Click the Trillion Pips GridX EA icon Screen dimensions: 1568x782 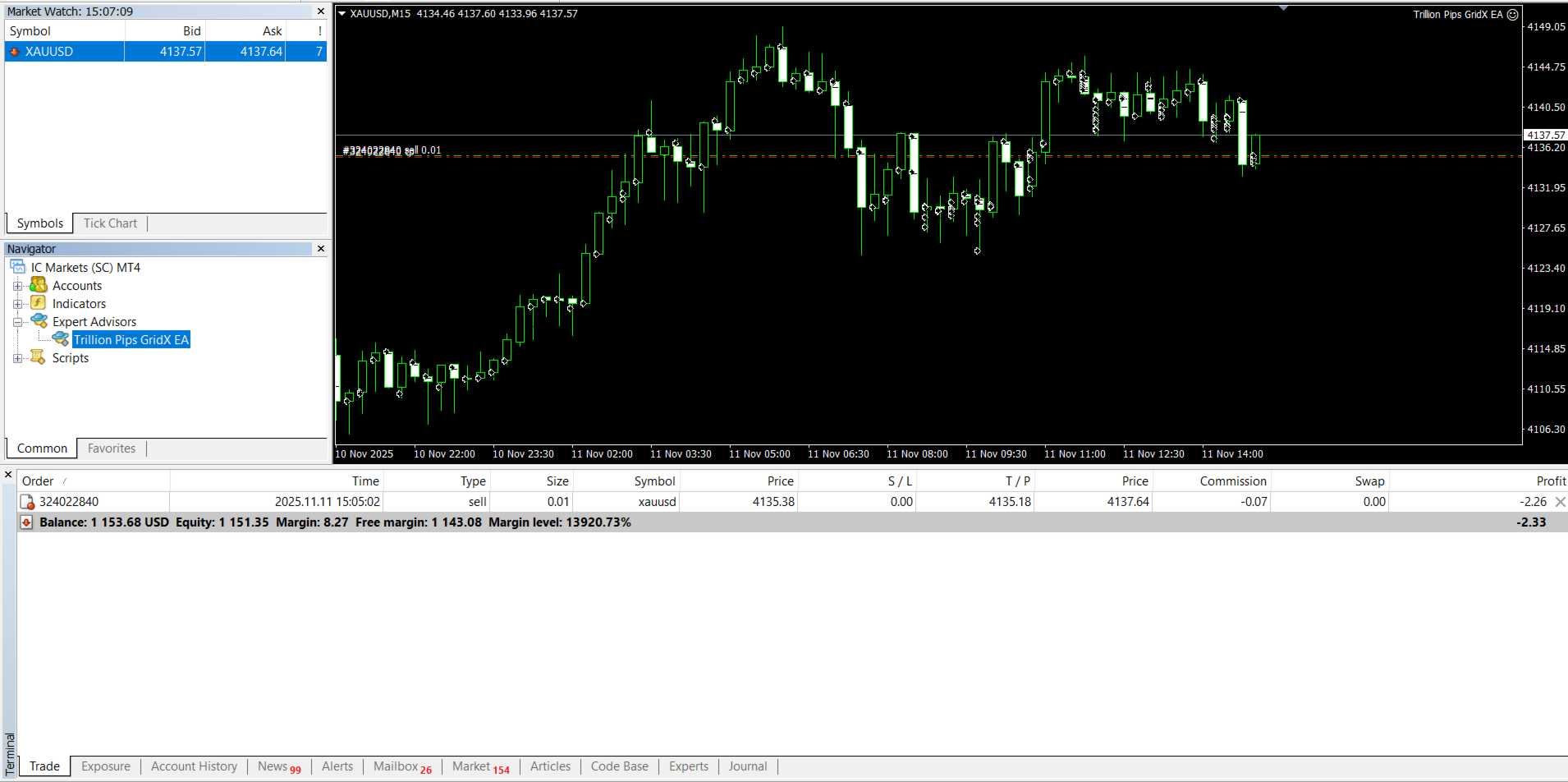(x=61, y=339)
